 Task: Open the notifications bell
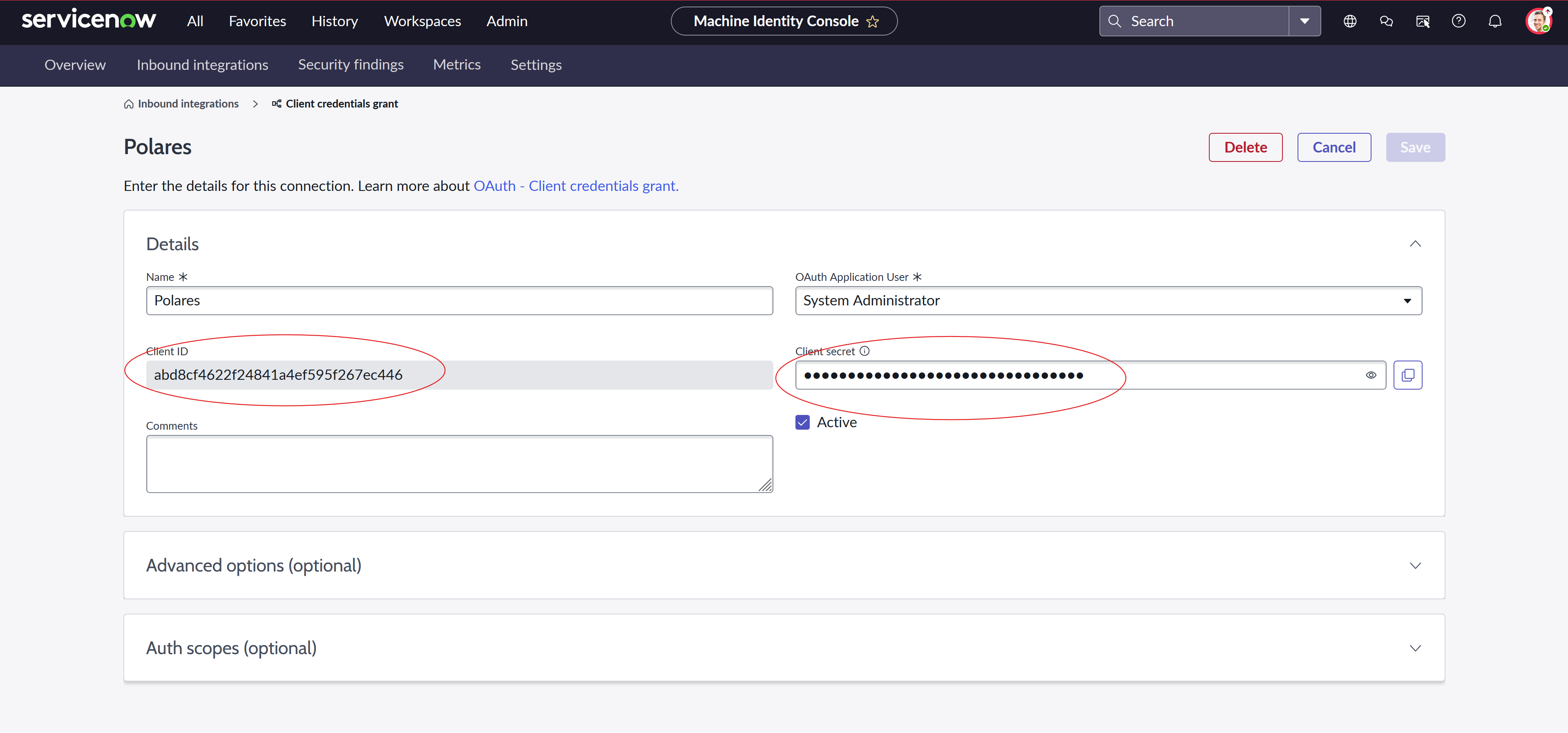(x=1494, y=21)
